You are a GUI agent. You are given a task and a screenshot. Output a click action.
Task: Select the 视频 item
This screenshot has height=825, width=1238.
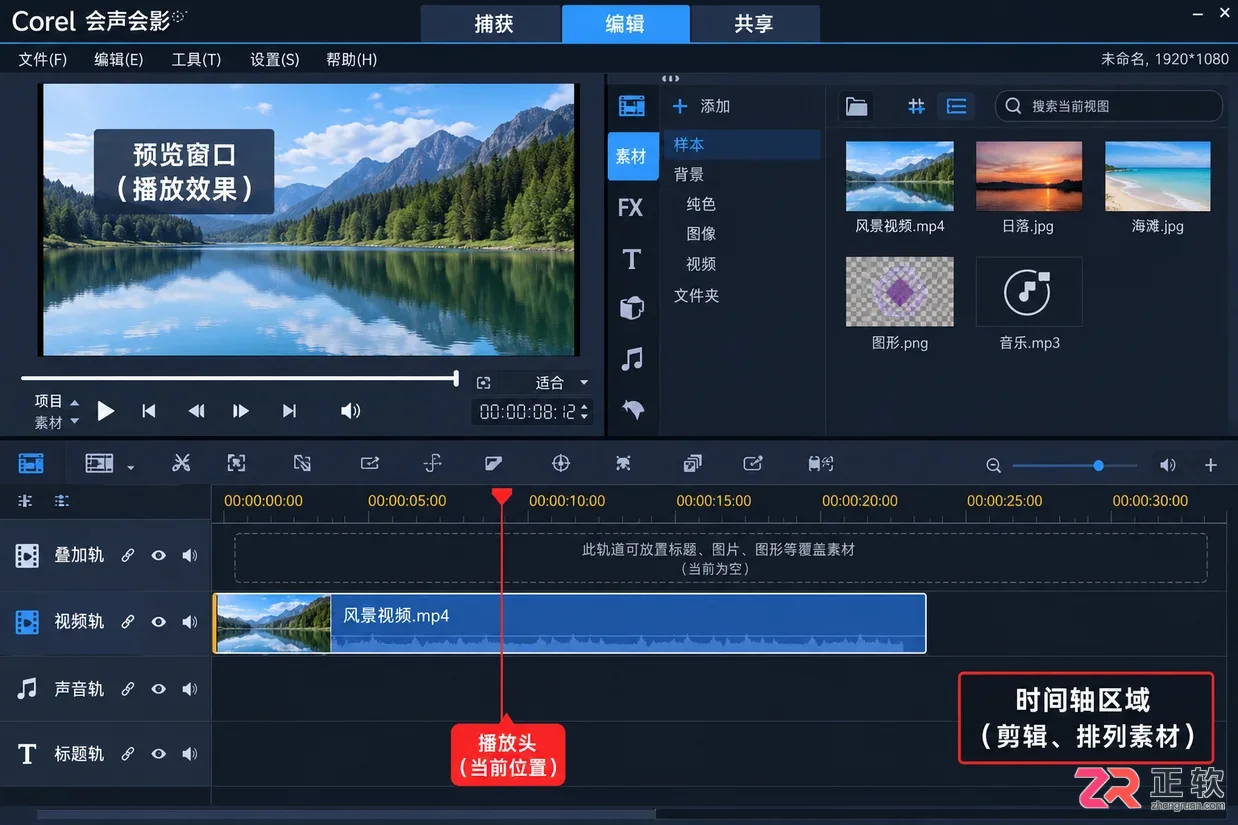point(701,264)
